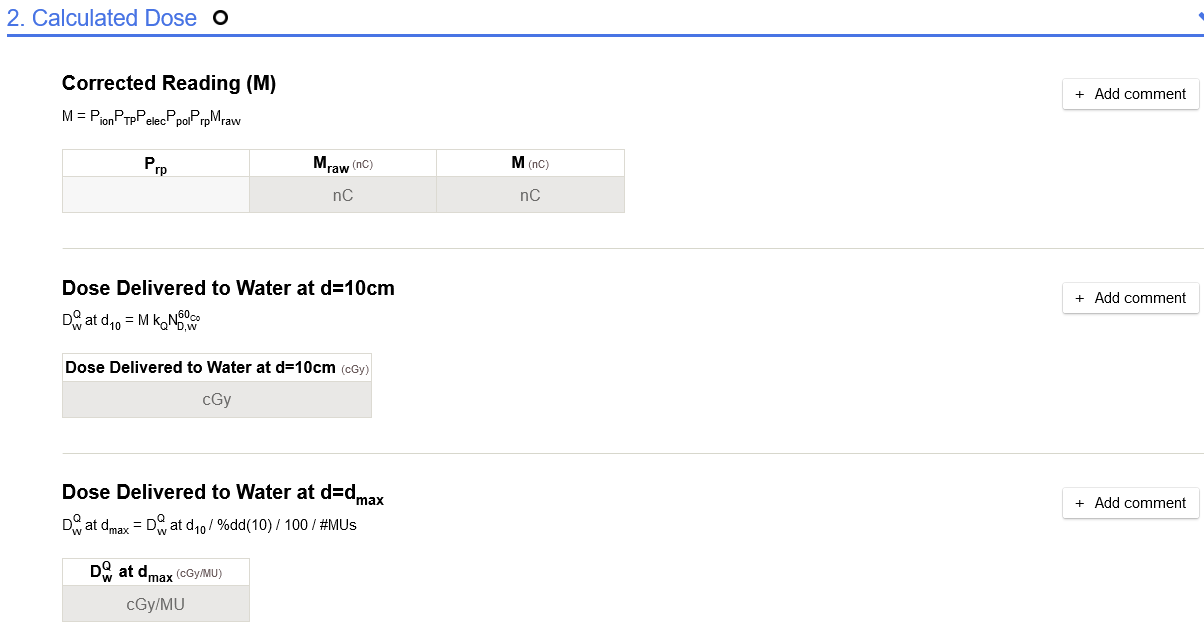Select the Mraw nC value field
Viewport: 1204px width, 637px height.
click(x=343, y=195)
